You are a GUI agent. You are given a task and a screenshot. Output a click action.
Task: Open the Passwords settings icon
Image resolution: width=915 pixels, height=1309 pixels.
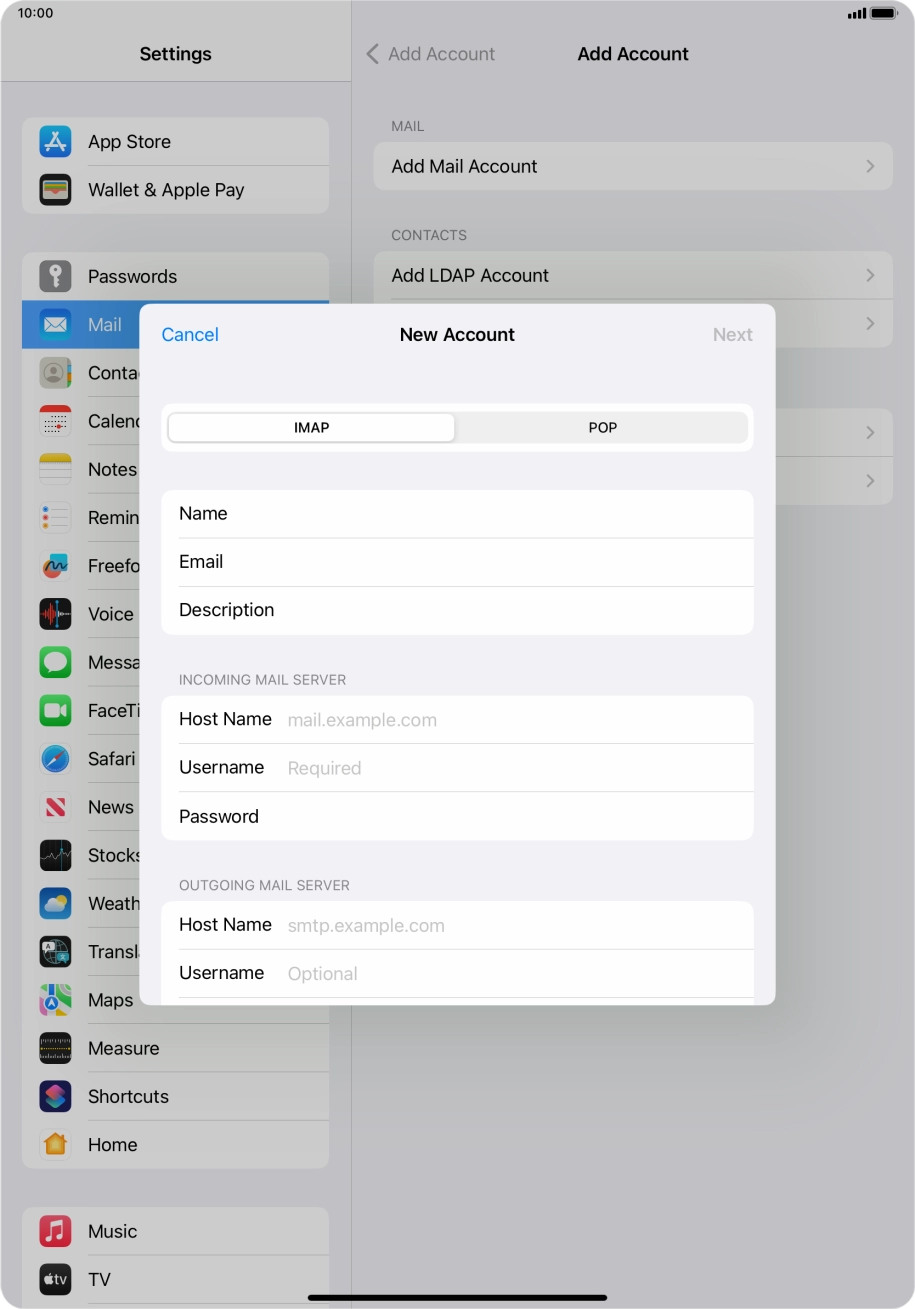[x=55, y=276]
